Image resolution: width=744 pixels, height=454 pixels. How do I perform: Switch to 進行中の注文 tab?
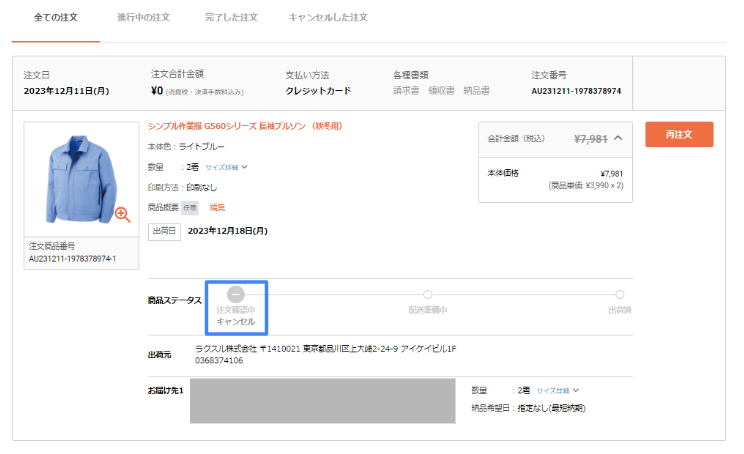pos(143,18)
